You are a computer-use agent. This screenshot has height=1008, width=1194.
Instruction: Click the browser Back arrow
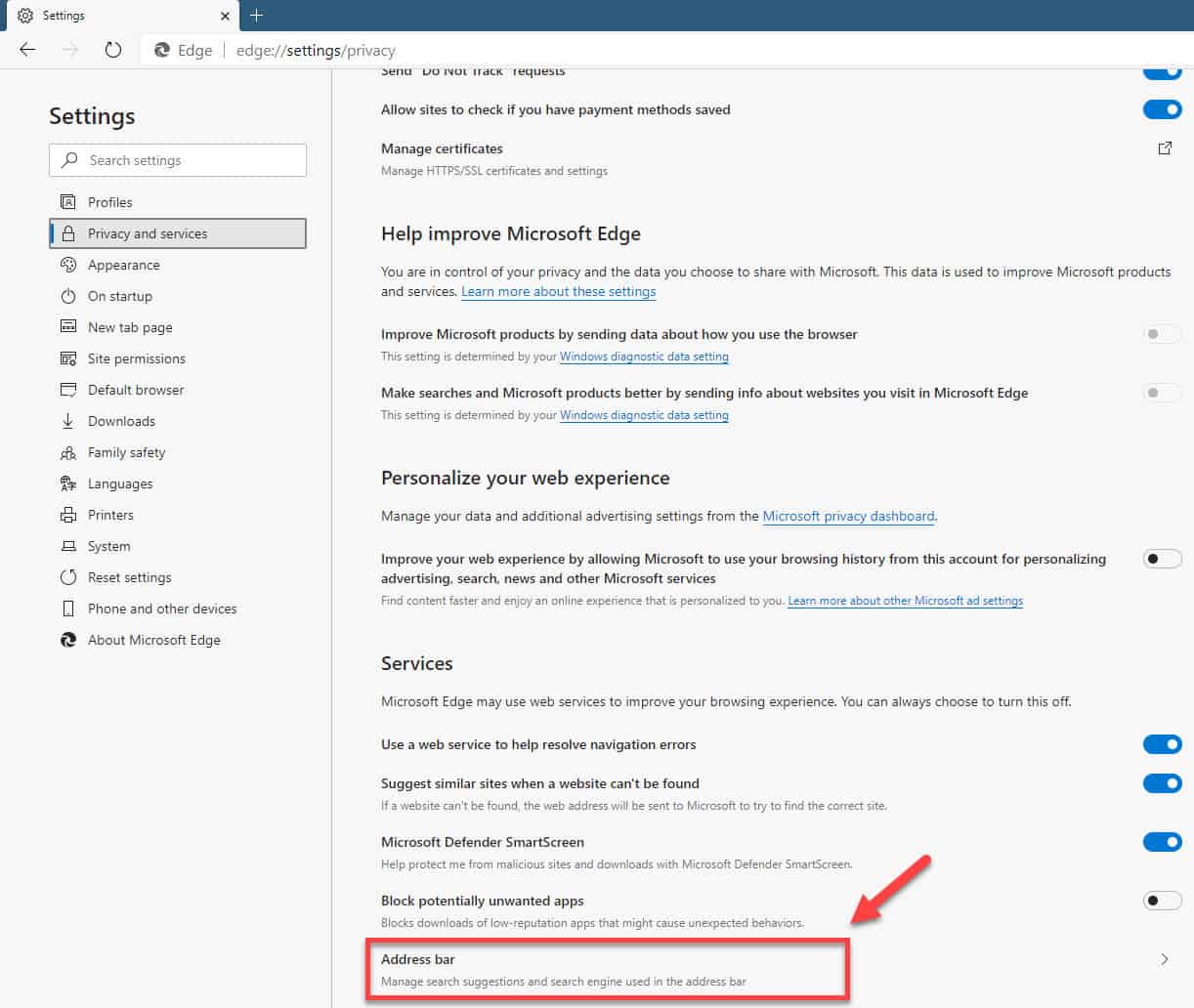[x=27, y=50]
